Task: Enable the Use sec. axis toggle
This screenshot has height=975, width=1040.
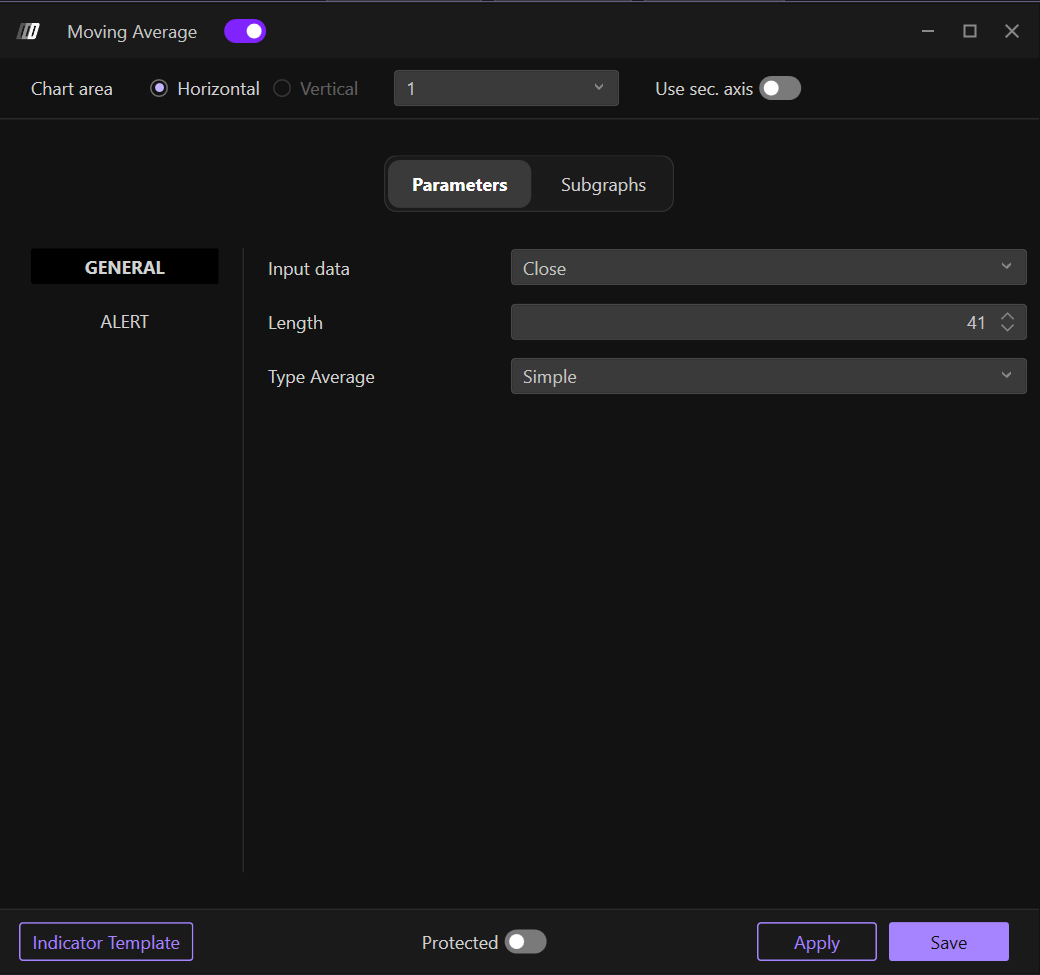Action: pos(780,89)
